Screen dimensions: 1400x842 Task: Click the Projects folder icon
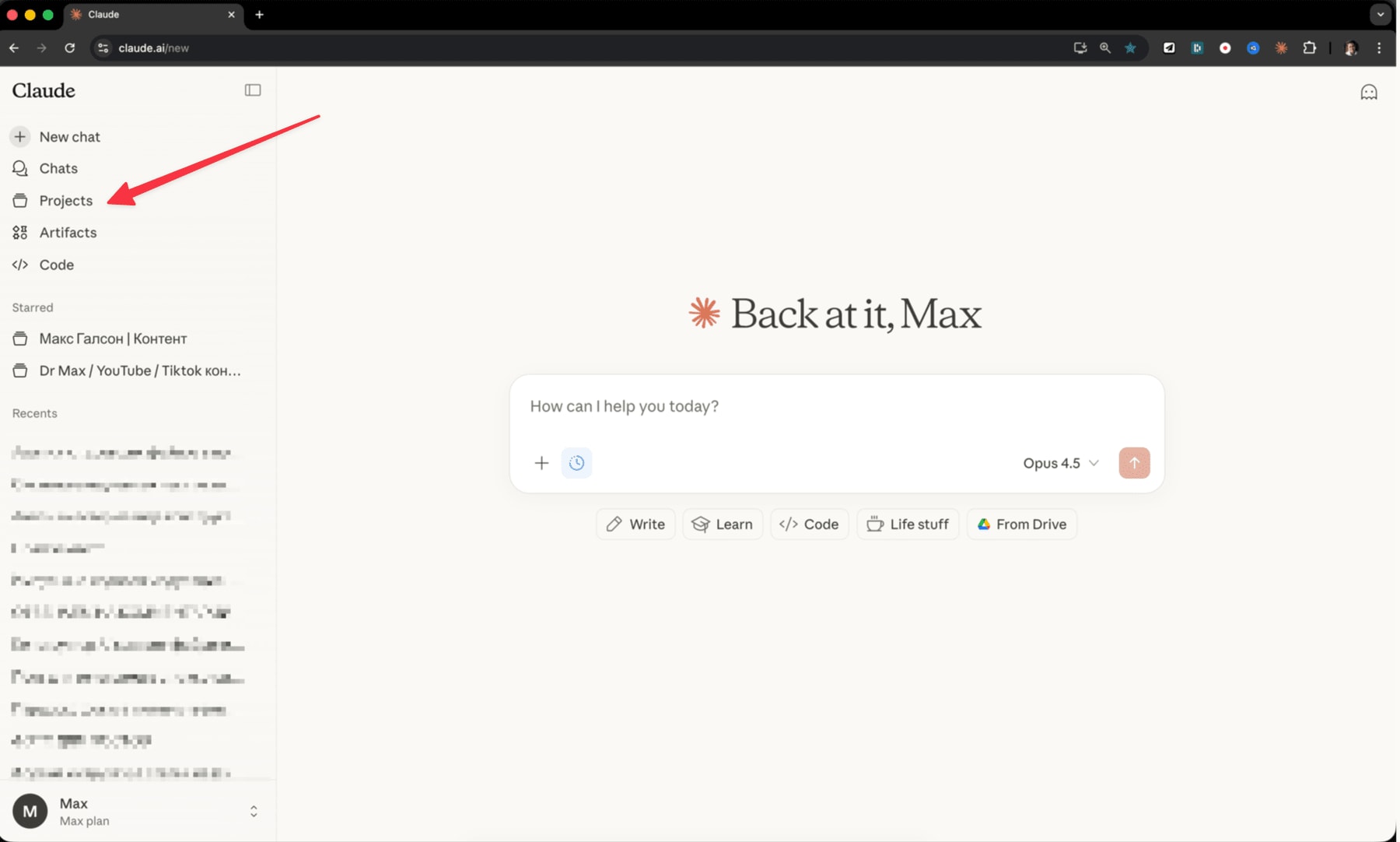(20, 201)
